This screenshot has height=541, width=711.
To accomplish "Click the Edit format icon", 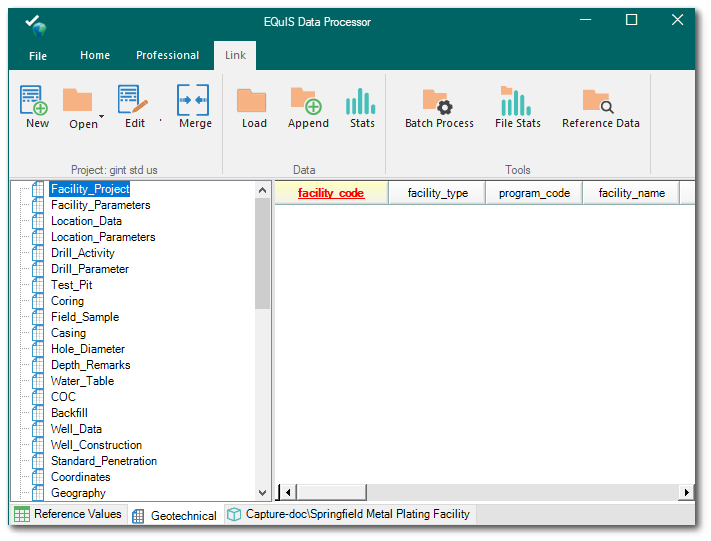I will point(132,99).
